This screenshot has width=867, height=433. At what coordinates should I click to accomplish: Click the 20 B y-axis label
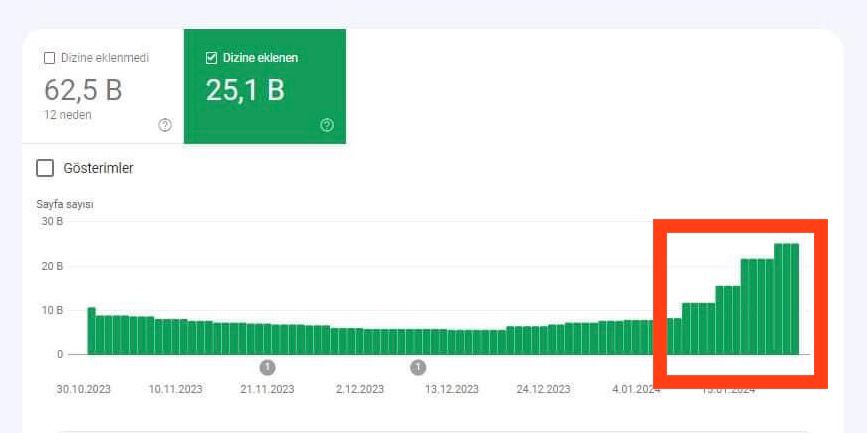53,266
